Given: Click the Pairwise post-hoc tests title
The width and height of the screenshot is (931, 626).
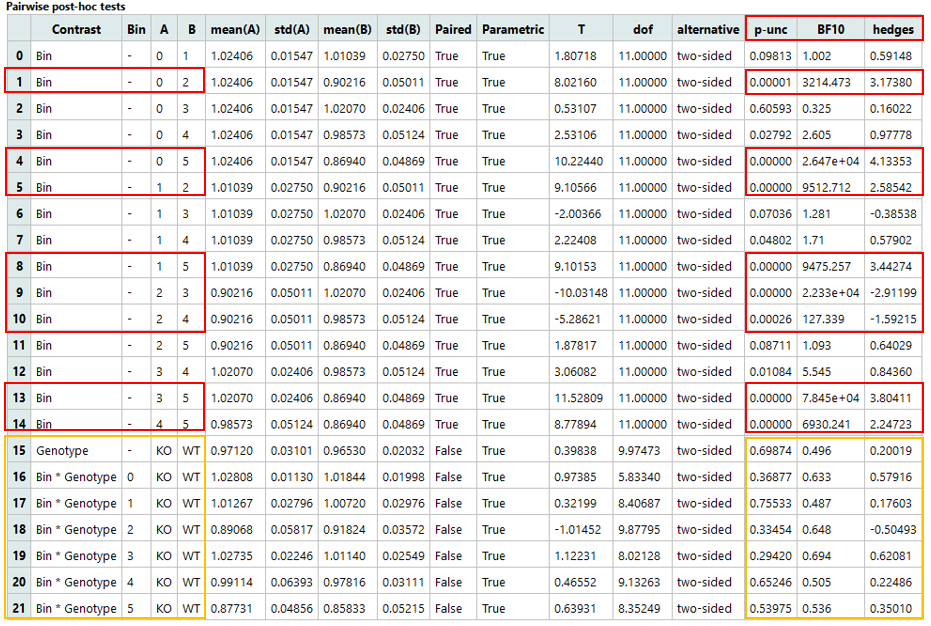Looking at the screenshot, I should point(62,8).
